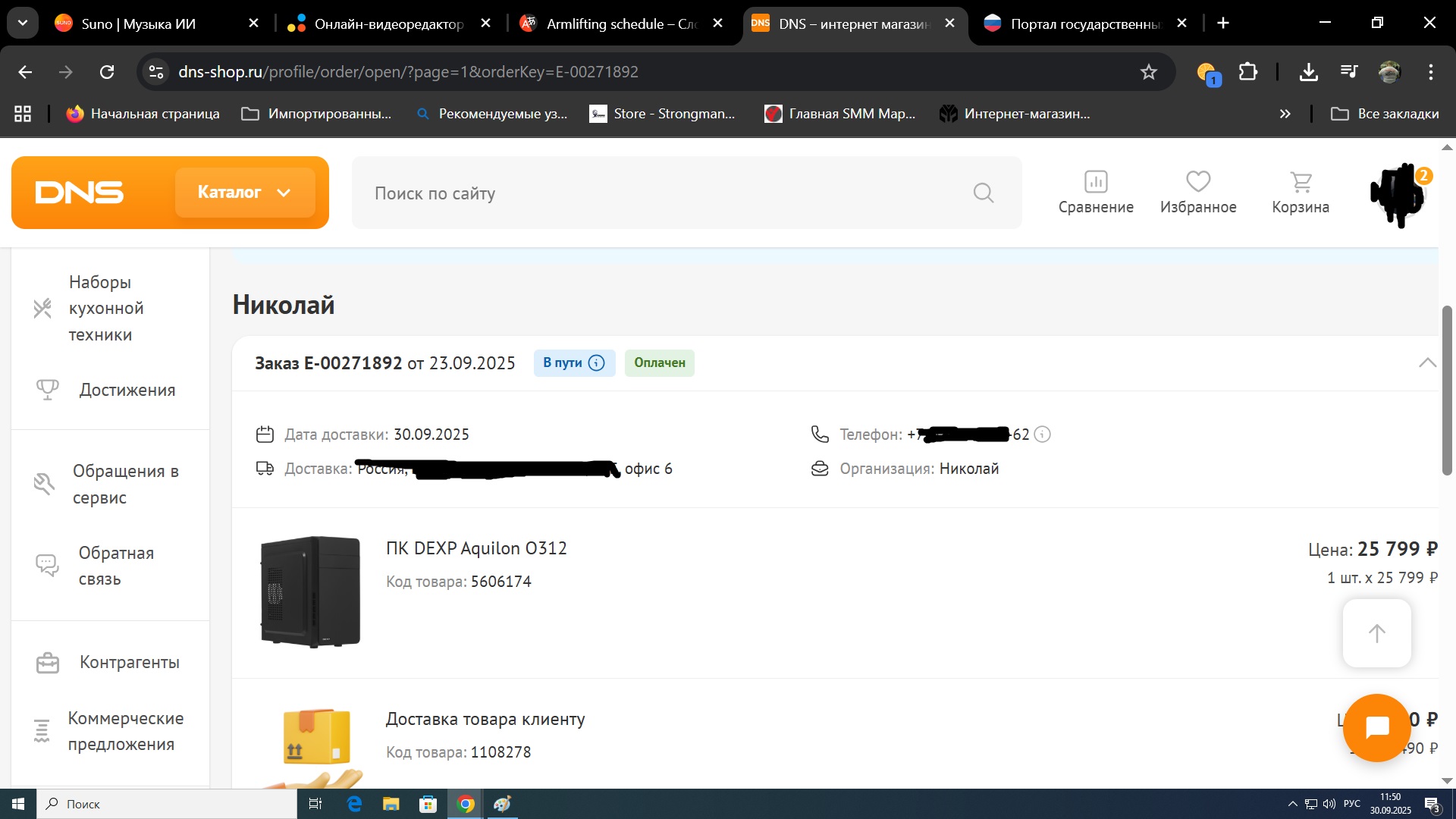Open Все закладки folder
This screenshot has width=1456, height=819.
(1385, 114)
